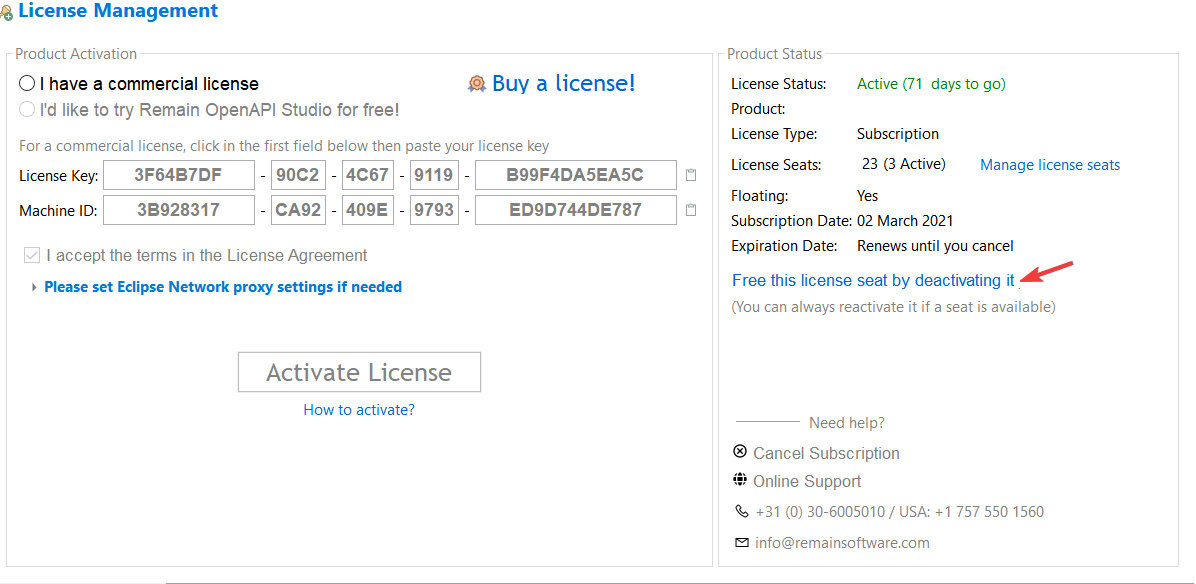
Task: Click the Machine ID field containing 3B928317
Action: coord(179,210)
